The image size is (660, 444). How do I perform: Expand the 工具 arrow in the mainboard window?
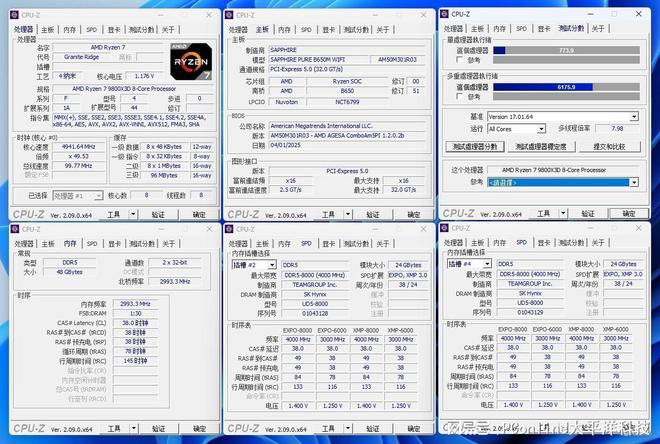348,214
